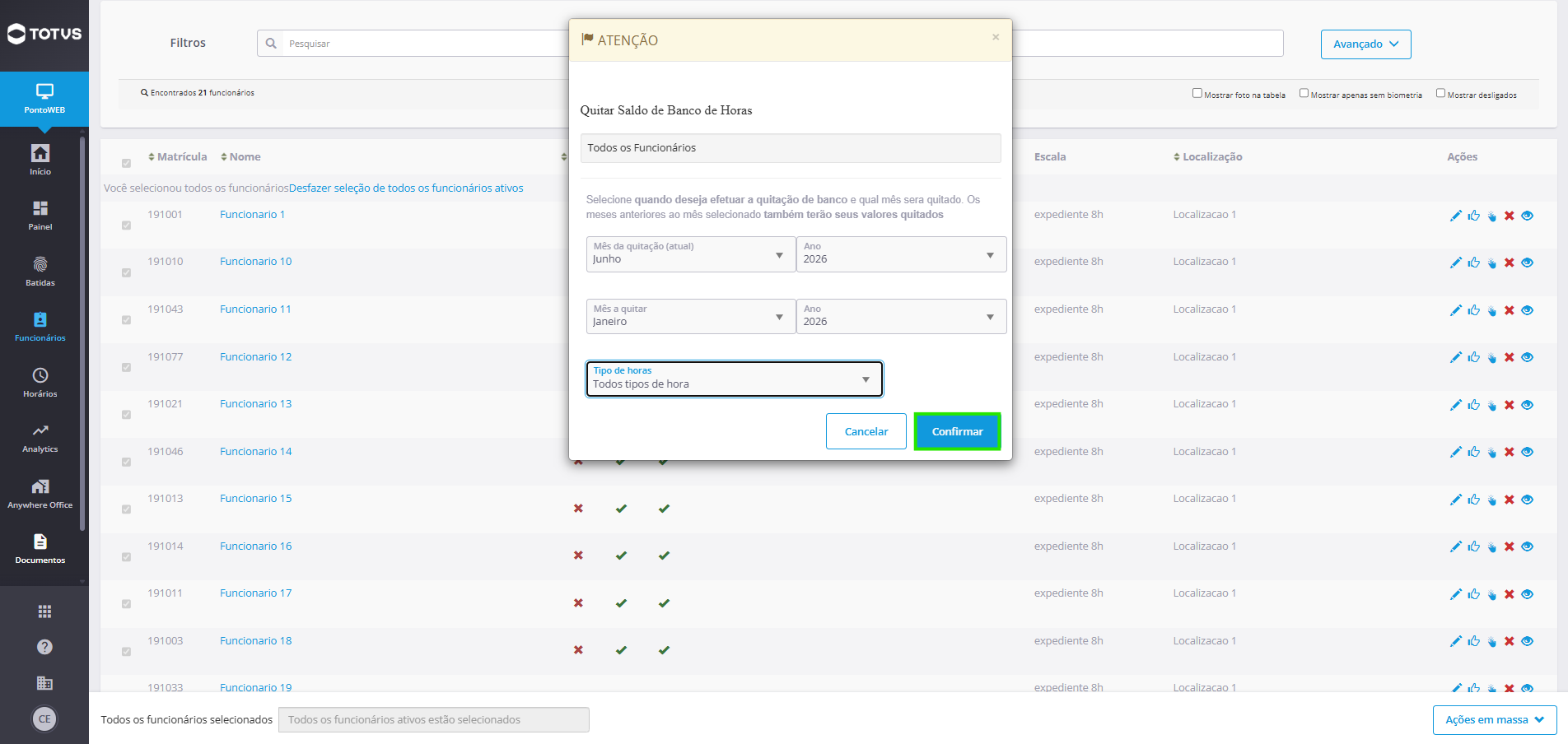Open Funcionario 1 link
This screenshot has width=1568, height=744.
pyautogui.click(x=252, y=215)
